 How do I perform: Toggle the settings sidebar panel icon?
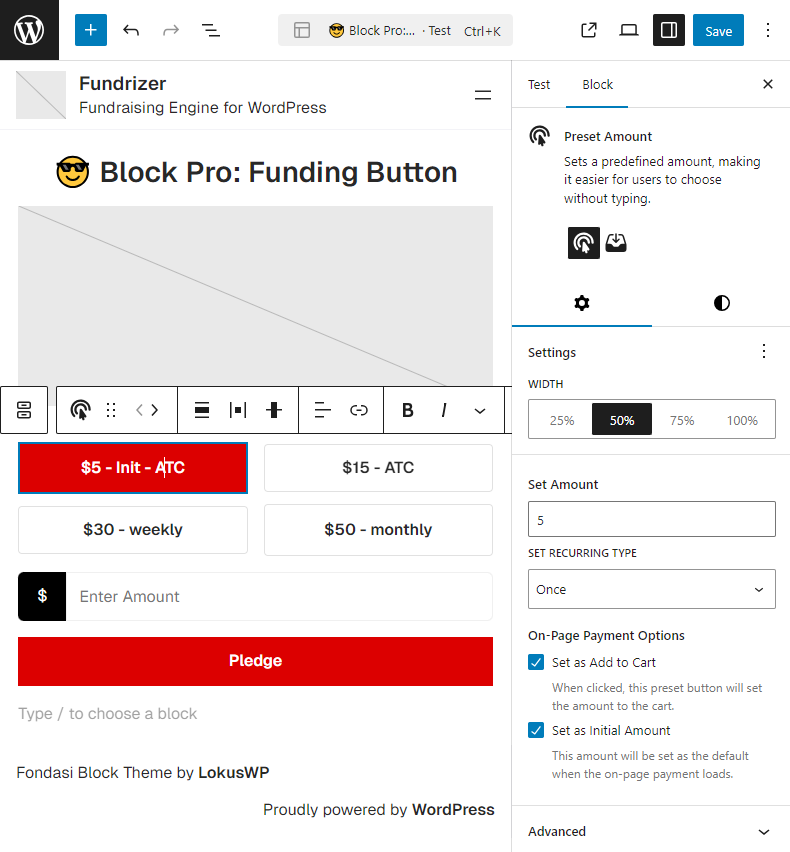(x=669, y=30)
